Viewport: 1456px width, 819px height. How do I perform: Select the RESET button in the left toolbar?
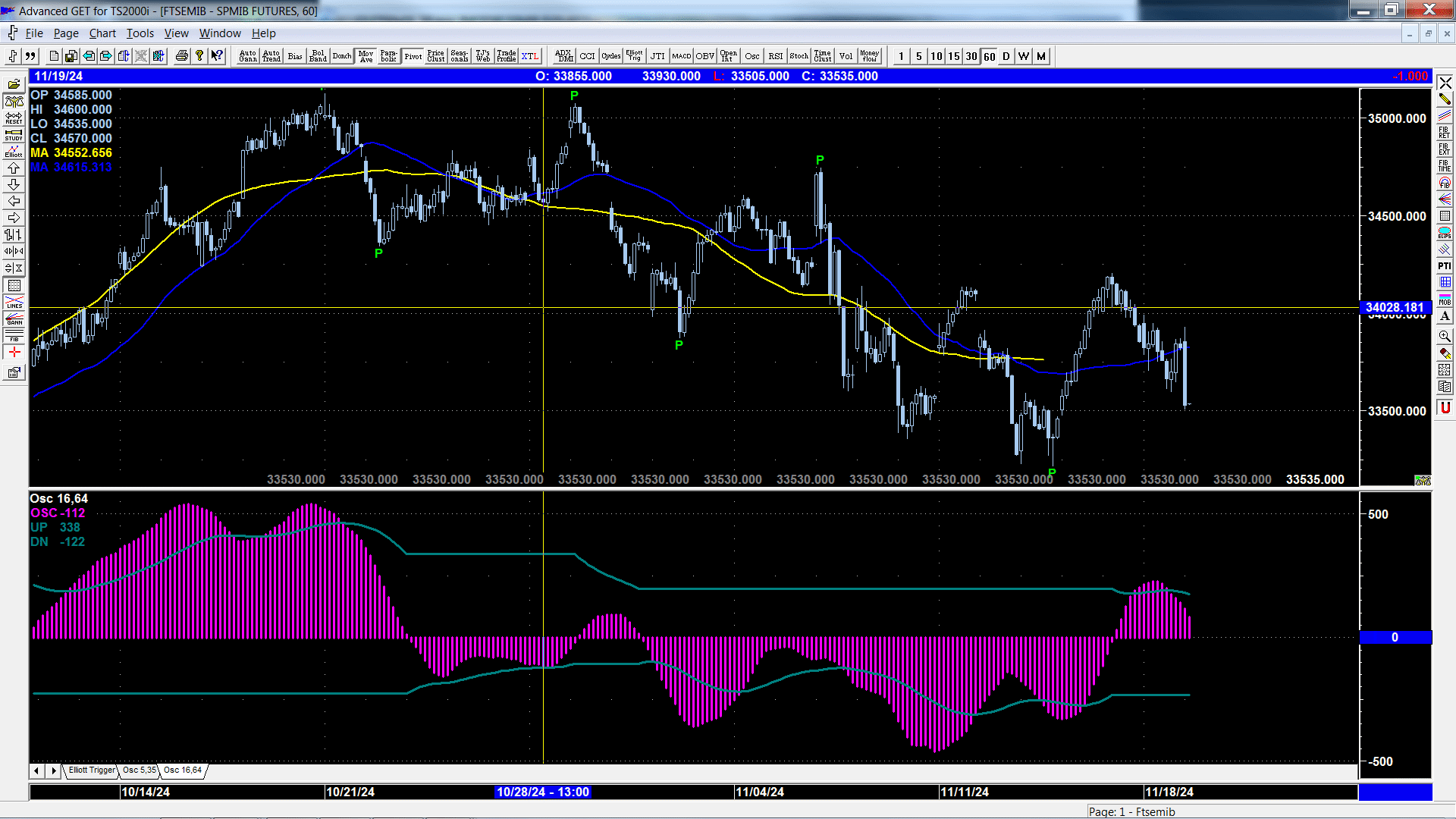[14, 118]
